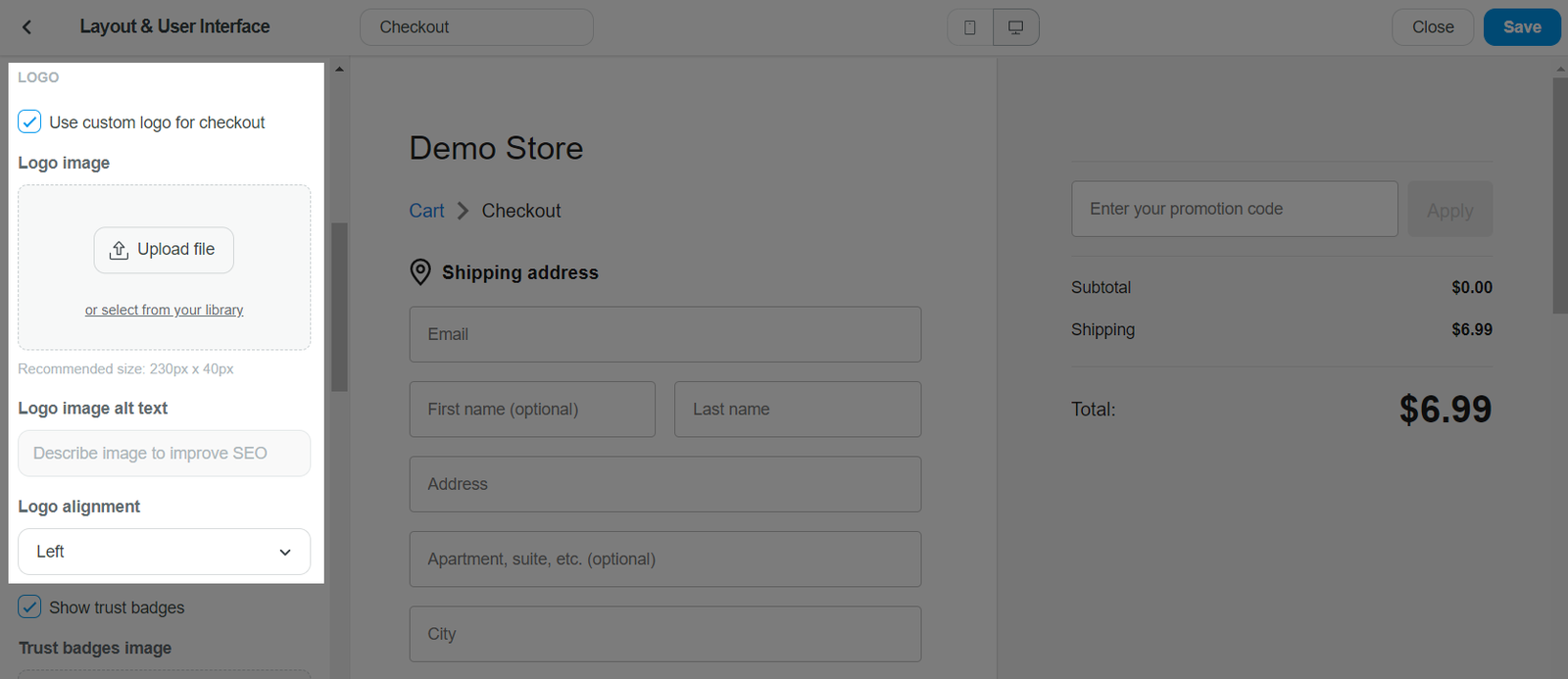The width and height of the screenshot is (1568, 679).
Task: Click or select from your library link
Action: [164, 310]
